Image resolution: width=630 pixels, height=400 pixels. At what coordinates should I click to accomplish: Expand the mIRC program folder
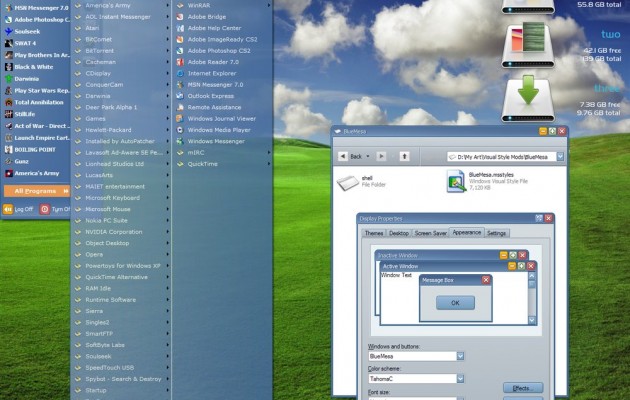(x=222, y=153)
